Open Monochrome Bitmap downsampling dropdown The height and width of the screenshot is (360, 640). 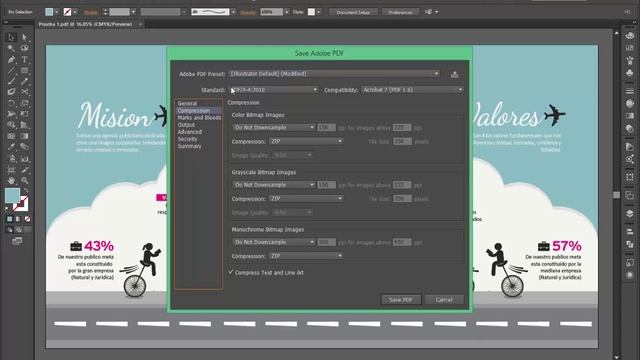[x=274, y=242]
